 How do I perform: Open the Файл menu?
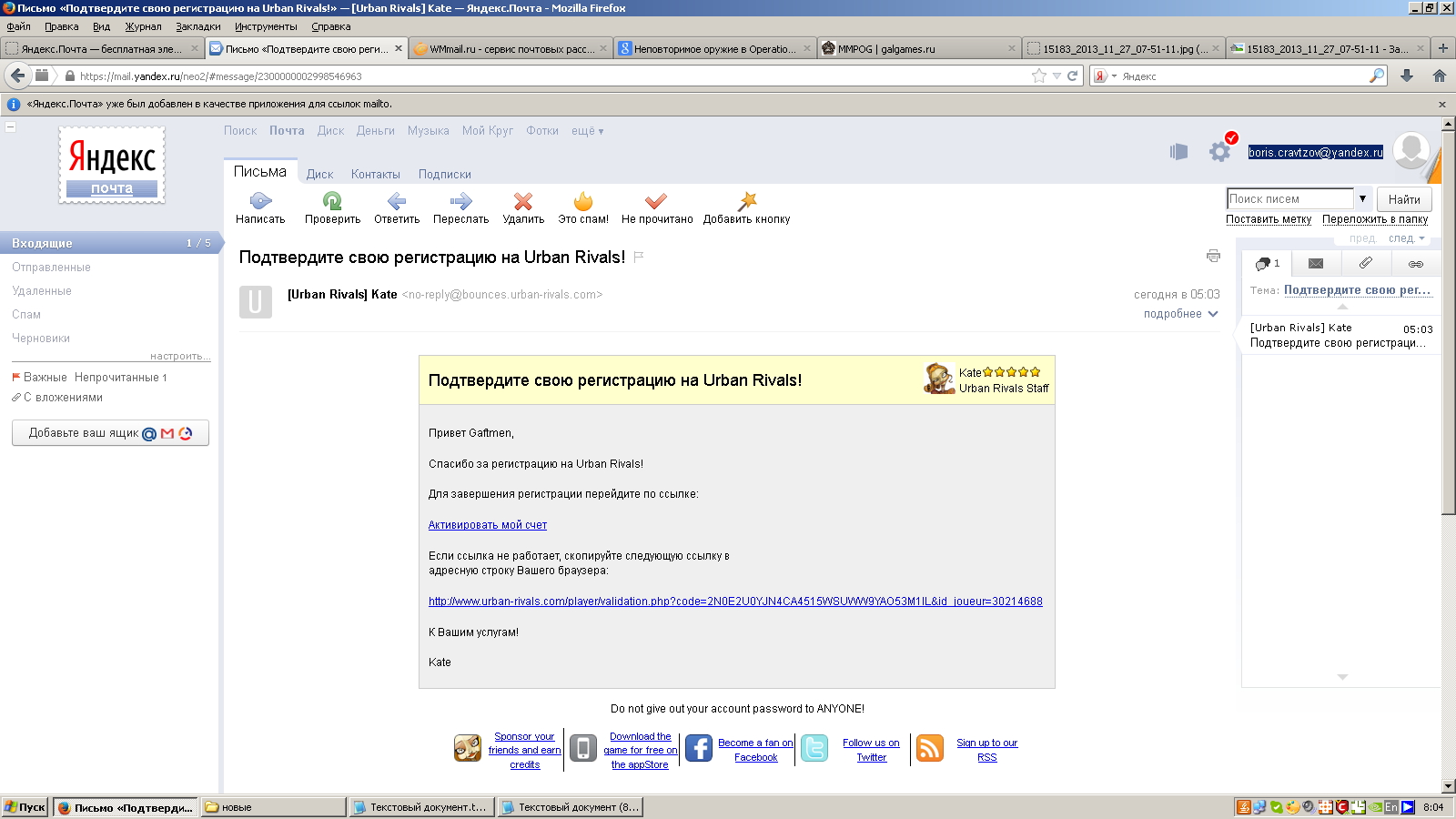tap(18, 26)
